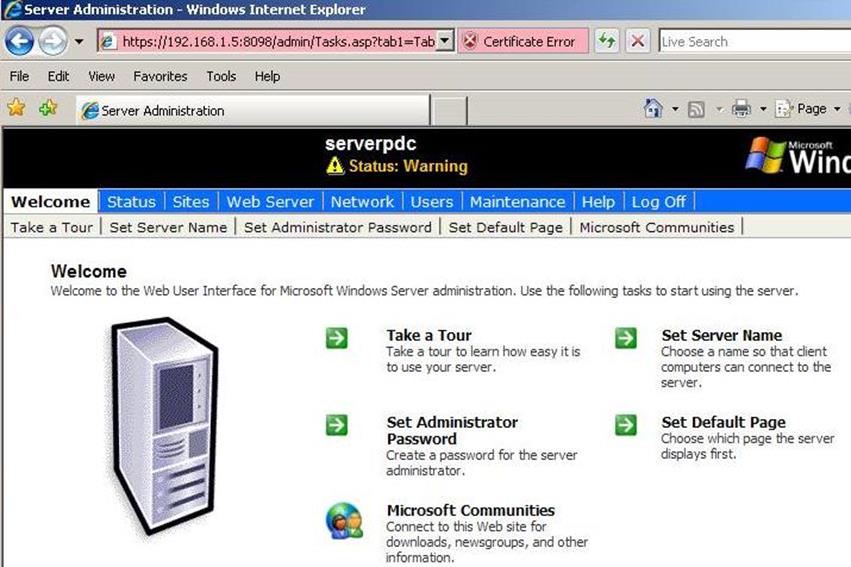Select the Welcome tab
The width and height of the screenshot is (851, 567).
click(50, 202)
